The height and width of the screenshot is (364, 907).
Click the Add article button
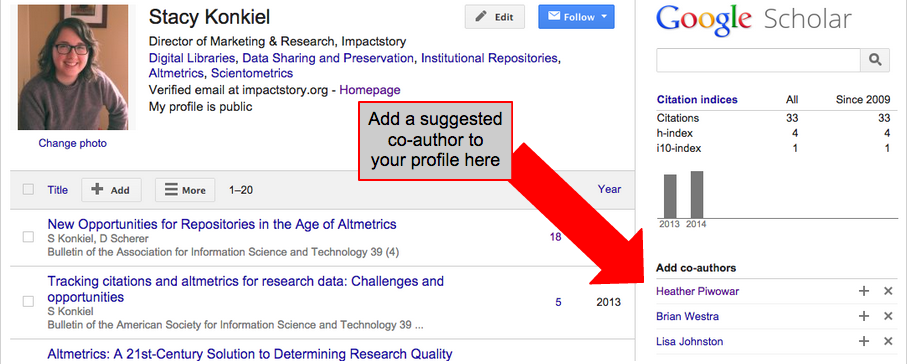(x=111, y=190)
